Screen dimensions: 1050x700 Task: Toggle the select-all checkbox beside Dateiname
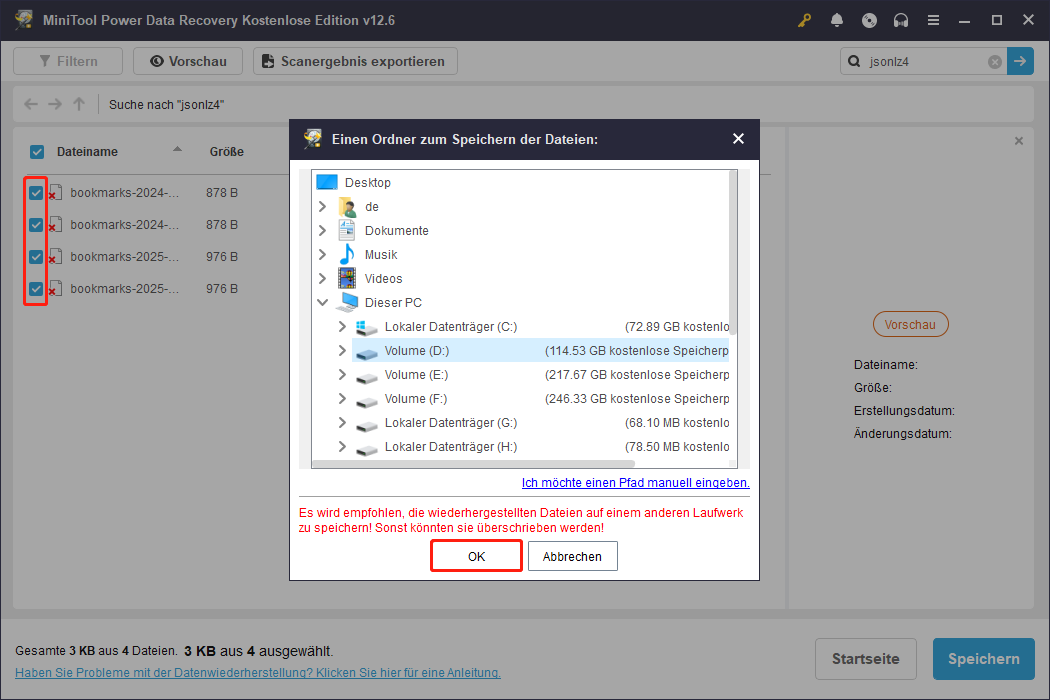pyautogui.click(x=37, y=152)
